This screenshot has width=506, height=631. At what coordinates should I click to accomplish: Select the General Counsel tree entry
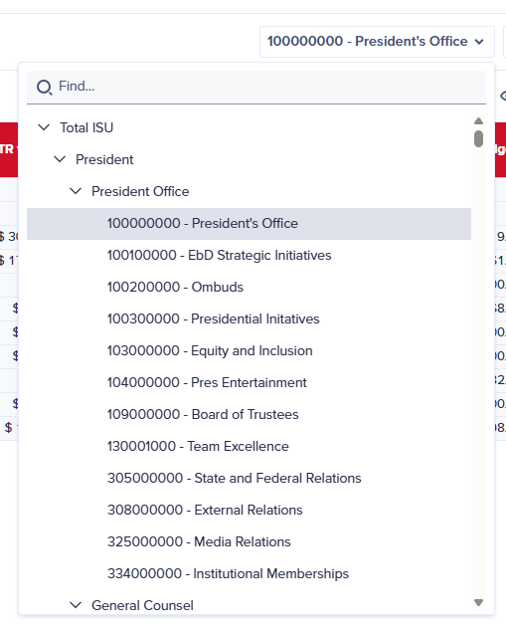tap(142, 605)
